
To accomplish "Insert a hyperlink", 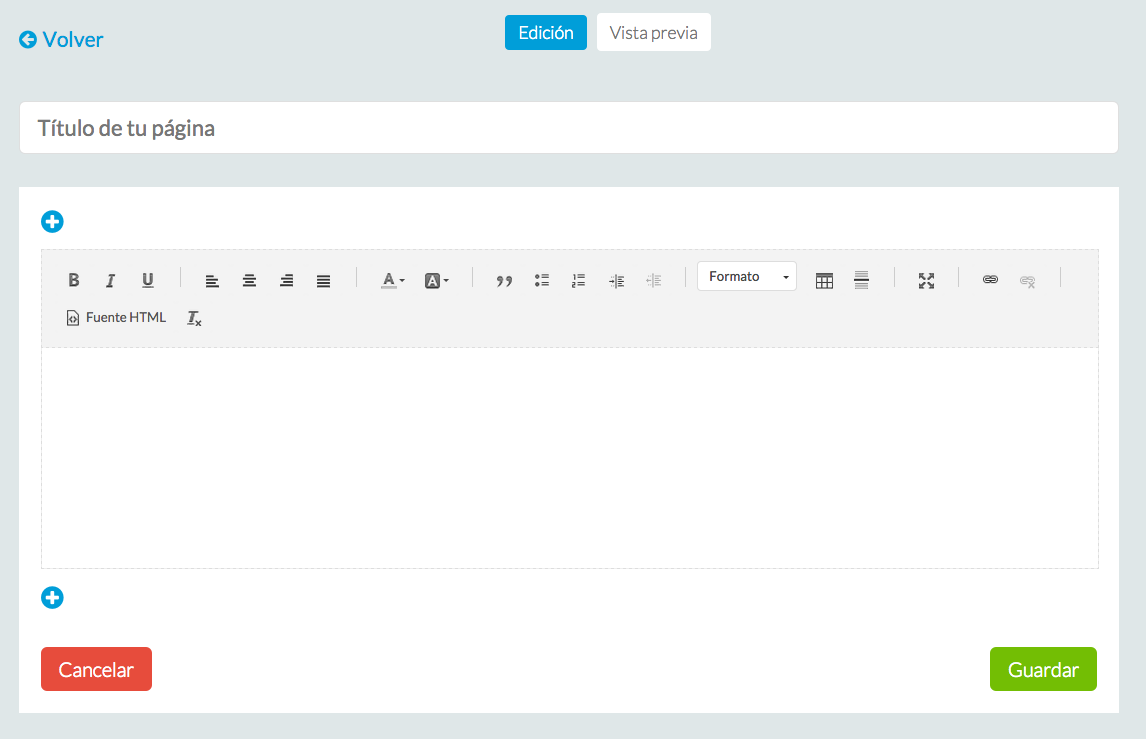I will (x=990, y=281).
